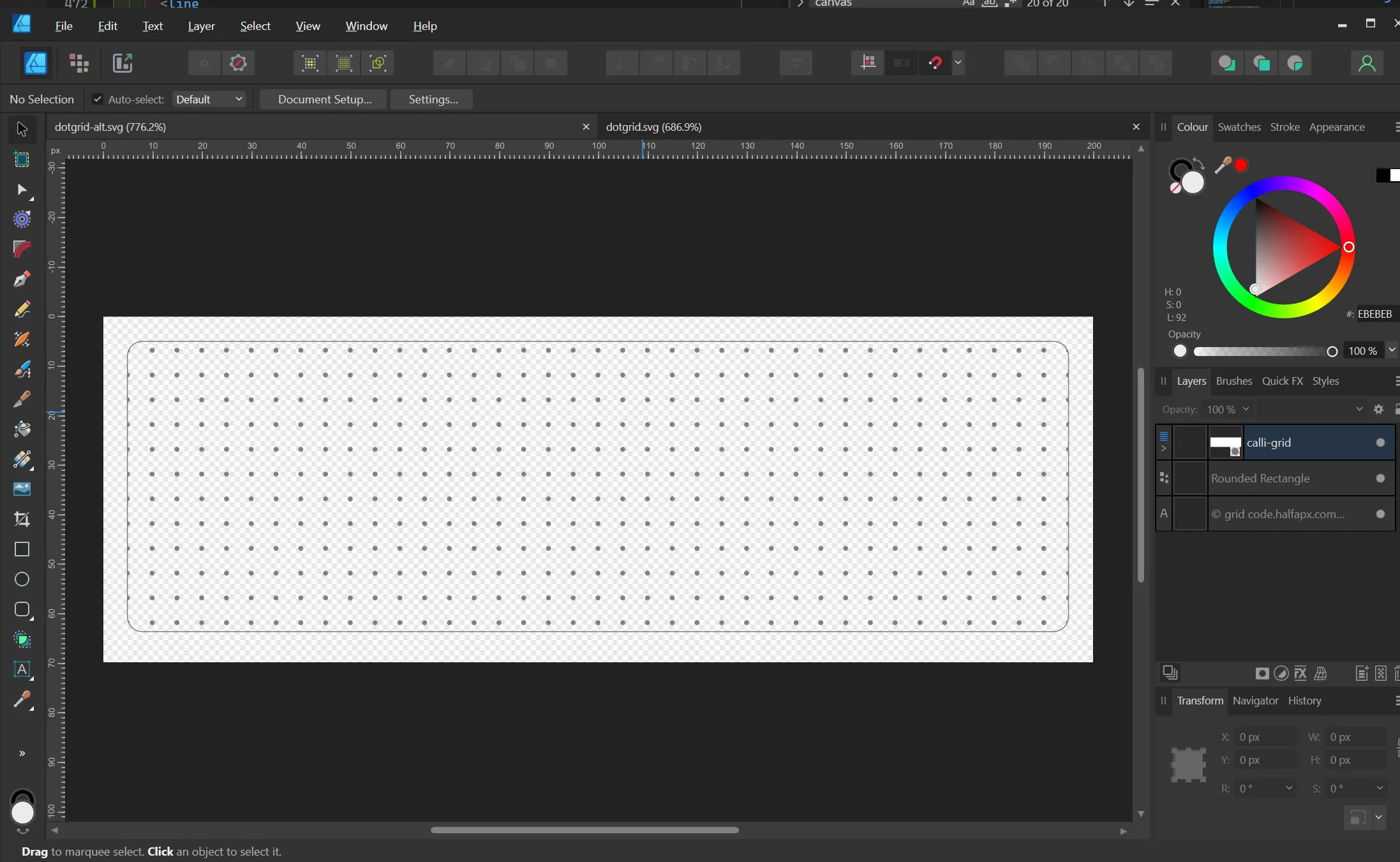
Task: Select the Pen tool in toolbar
Action: [21, 278]
